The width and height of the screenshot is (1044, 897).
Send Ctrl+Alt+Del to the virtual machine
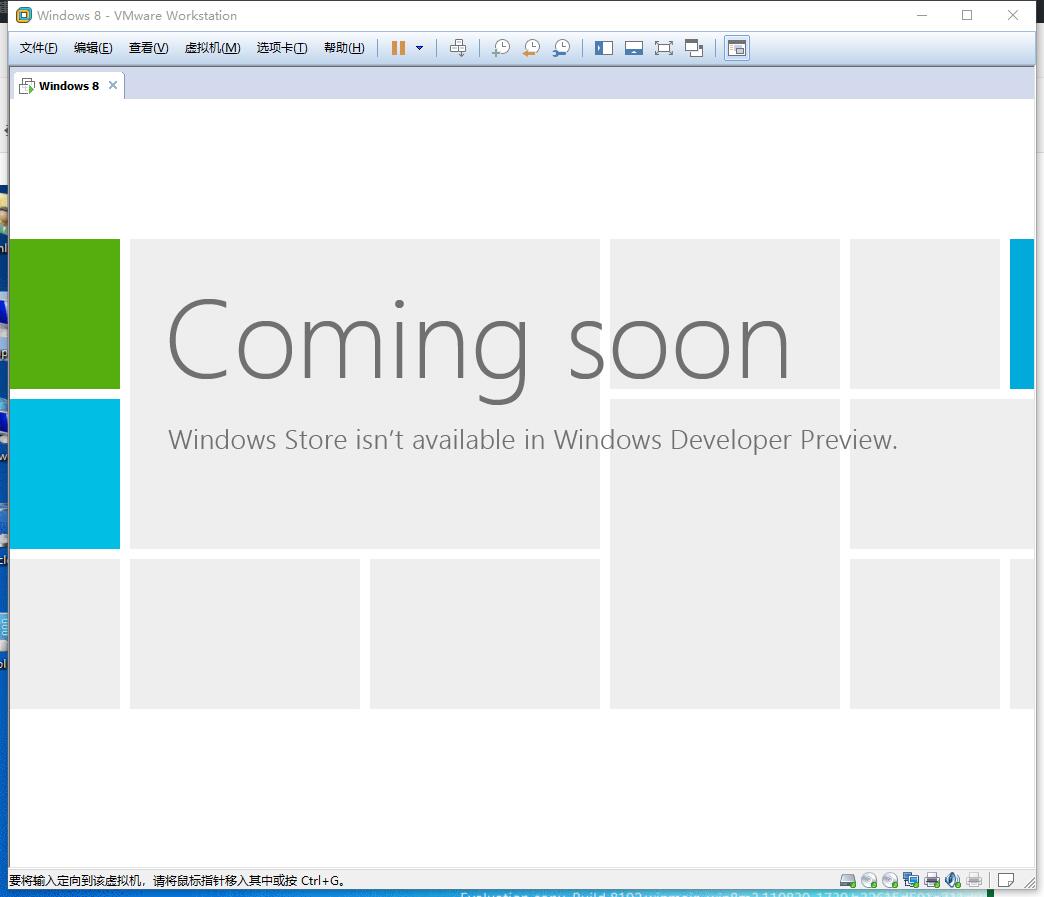point(458,48)
